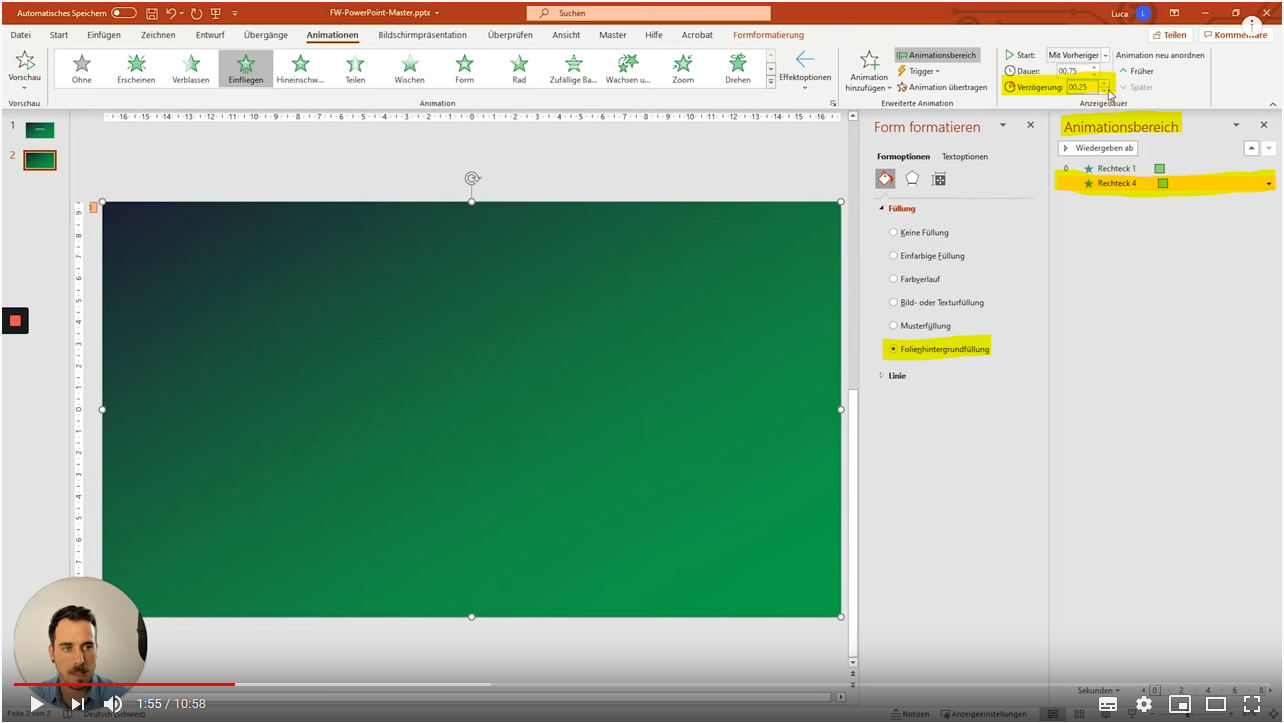Open the Datei menu
This screenshot has width=1284, height=723.
click(x=20, y=35)
